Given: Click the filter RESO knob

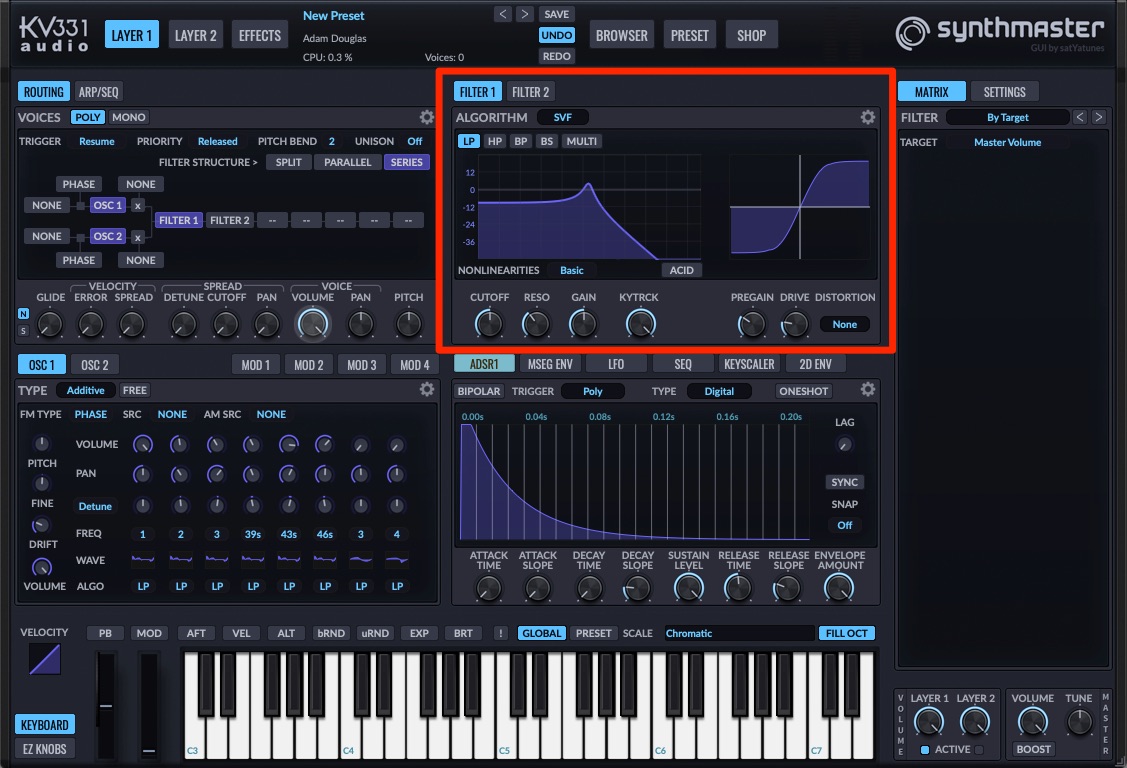Looking at the screenshot, I should [535, 324].
